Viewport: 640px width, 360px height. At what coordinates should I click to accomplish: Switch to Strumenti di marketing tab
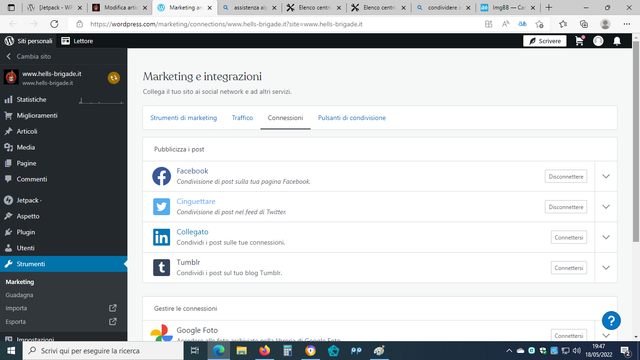click(x=184, y=118)
